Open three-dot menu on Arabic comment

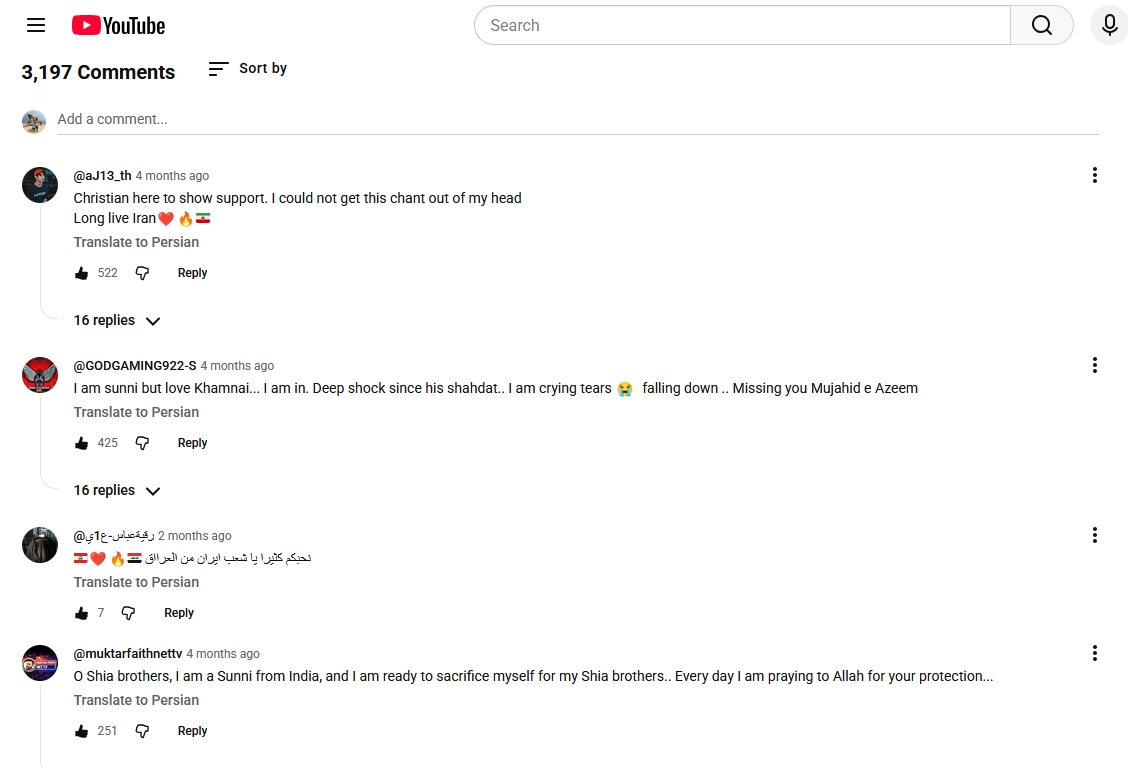pyautogui.click(x=1094, y=535)
